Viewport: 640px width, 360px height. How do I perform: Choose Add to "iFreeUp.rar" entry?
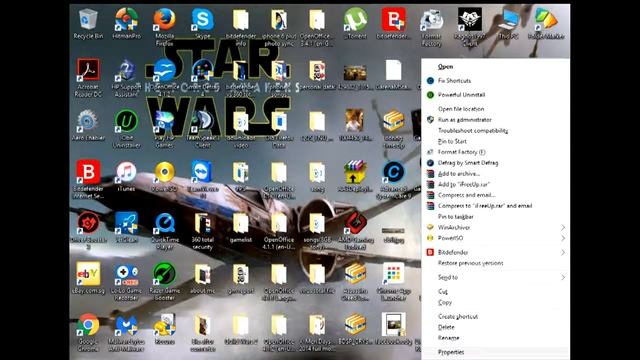click(464, 184)
